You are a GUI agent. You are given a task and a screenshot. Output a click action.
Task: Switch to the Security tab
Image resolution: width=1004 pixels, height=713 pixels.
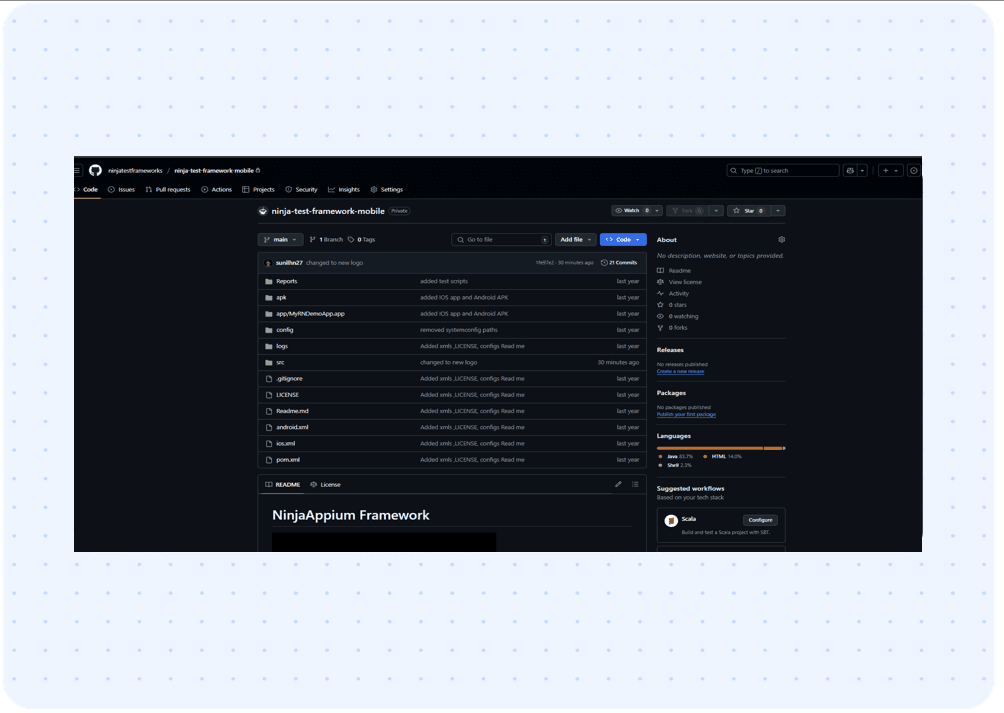click(x=301, y=189)
